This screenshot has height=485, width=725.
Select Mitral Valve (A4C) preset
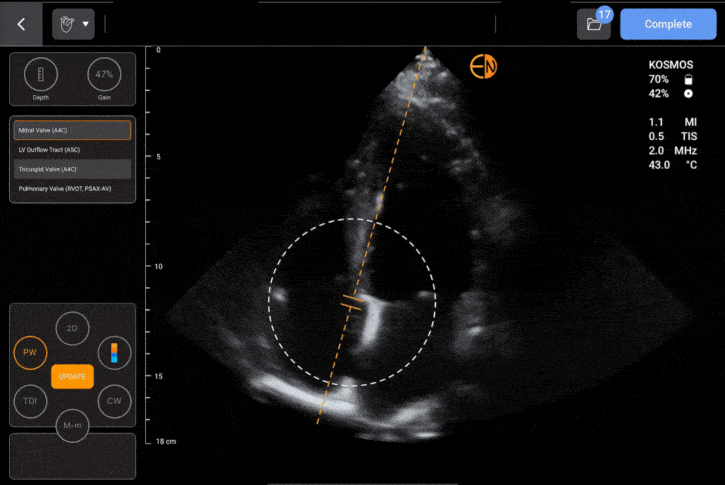71,130
